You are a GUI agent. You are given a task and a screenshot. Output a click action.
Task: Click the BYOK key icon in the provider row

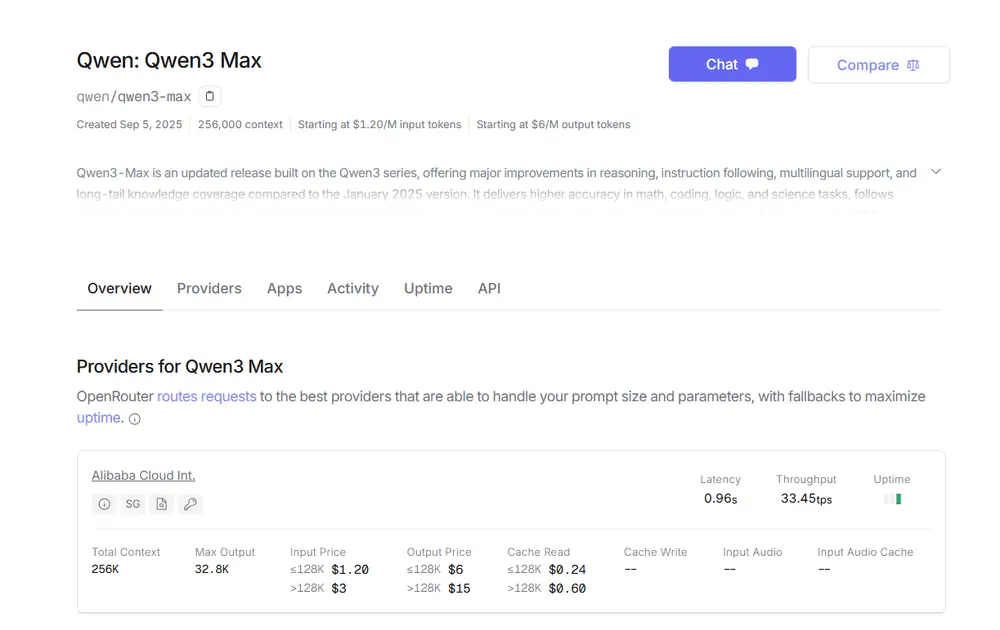(x=189, y=504)
